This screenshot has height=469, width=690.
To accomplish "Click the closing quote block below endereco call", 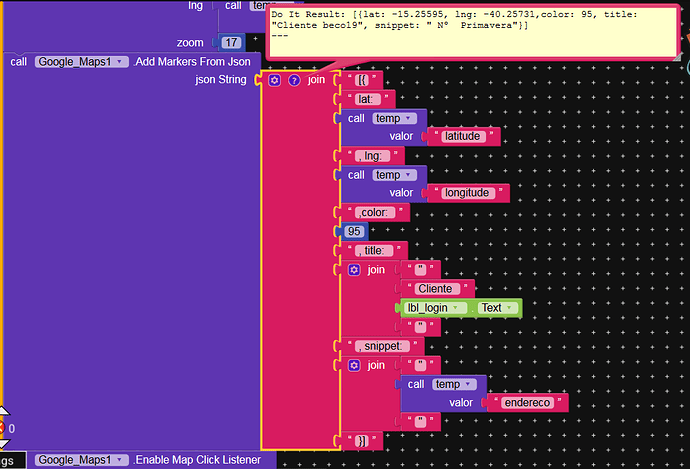I will coord(420,421).
